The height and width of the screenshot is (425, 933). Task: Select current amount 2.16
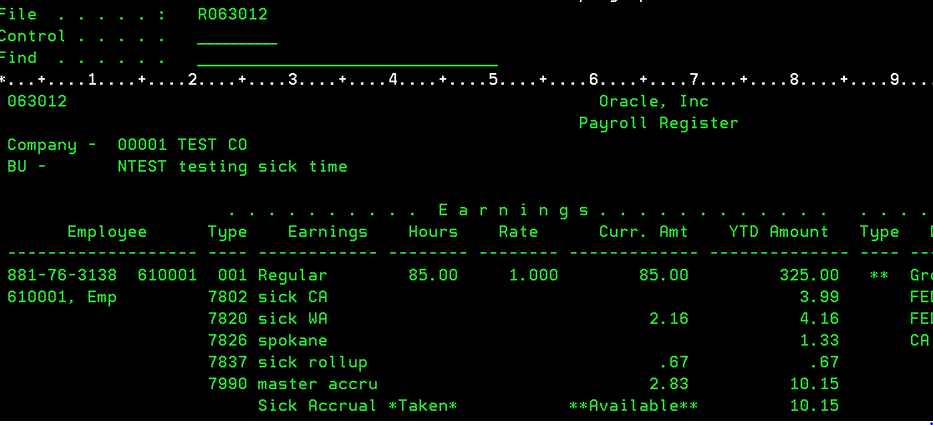(x=669, y=319)
